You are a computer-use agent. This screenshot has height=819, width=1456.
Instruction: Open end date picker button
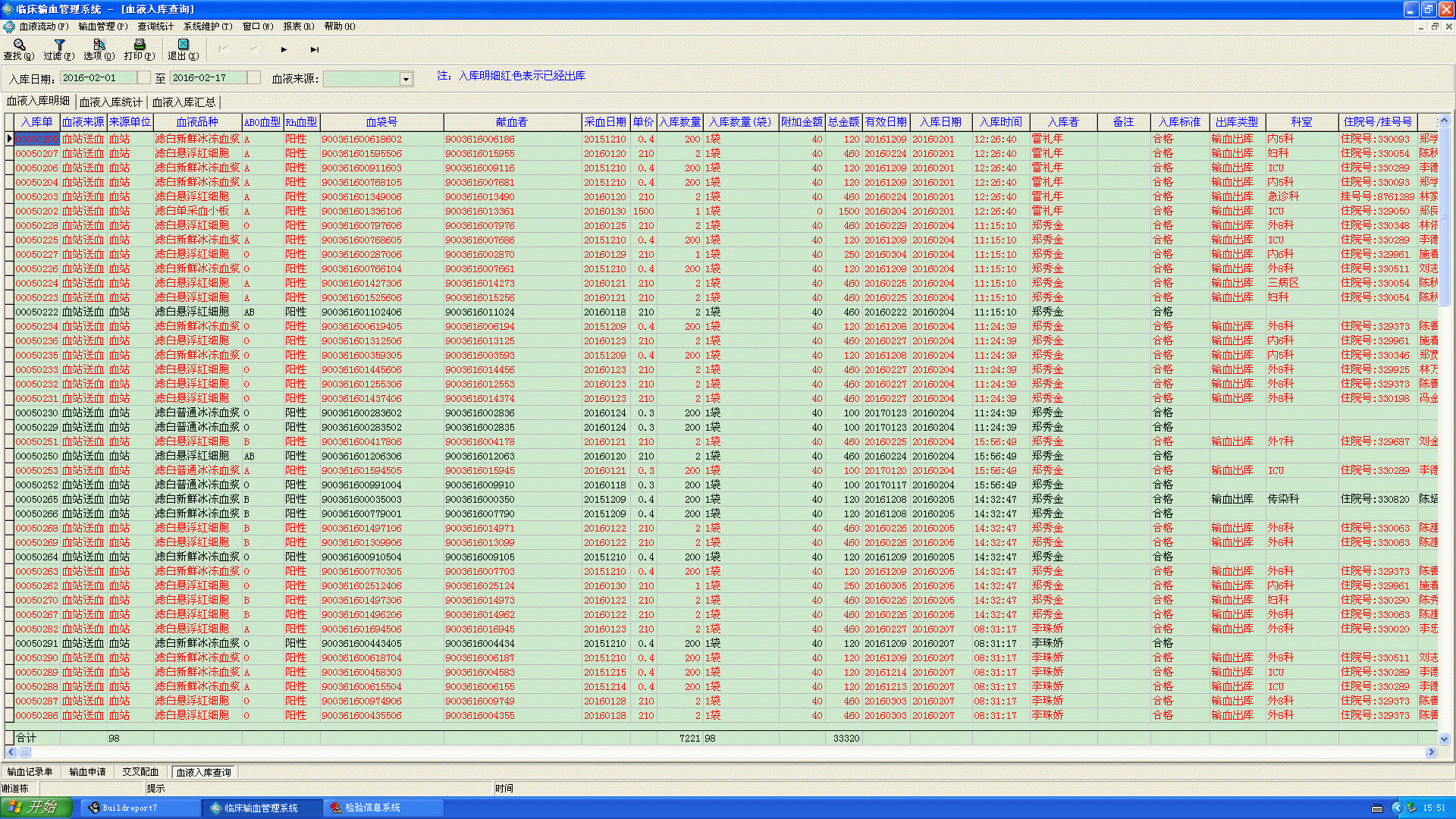(254, 78)
